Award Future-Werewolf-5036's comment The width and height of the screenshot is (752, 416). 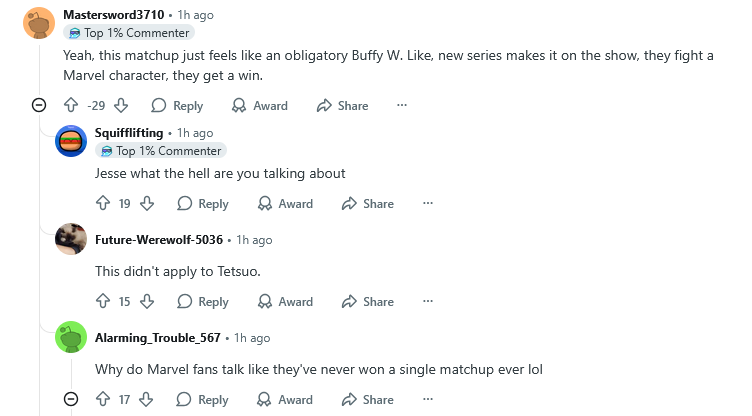coord(285,301)
